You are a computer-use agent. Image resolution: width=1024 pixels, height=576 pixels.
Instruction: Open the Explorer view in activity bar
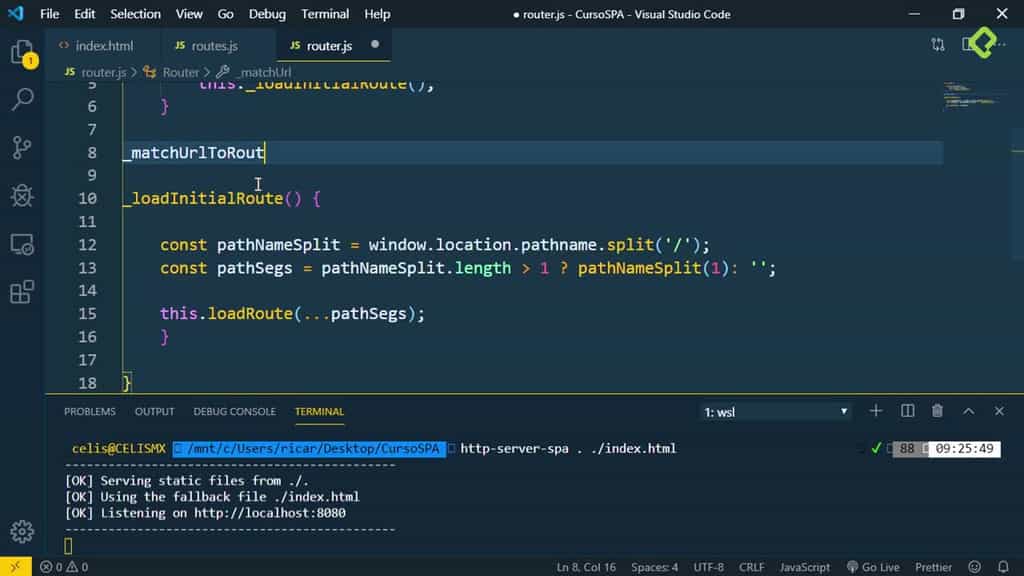point(22,52)
